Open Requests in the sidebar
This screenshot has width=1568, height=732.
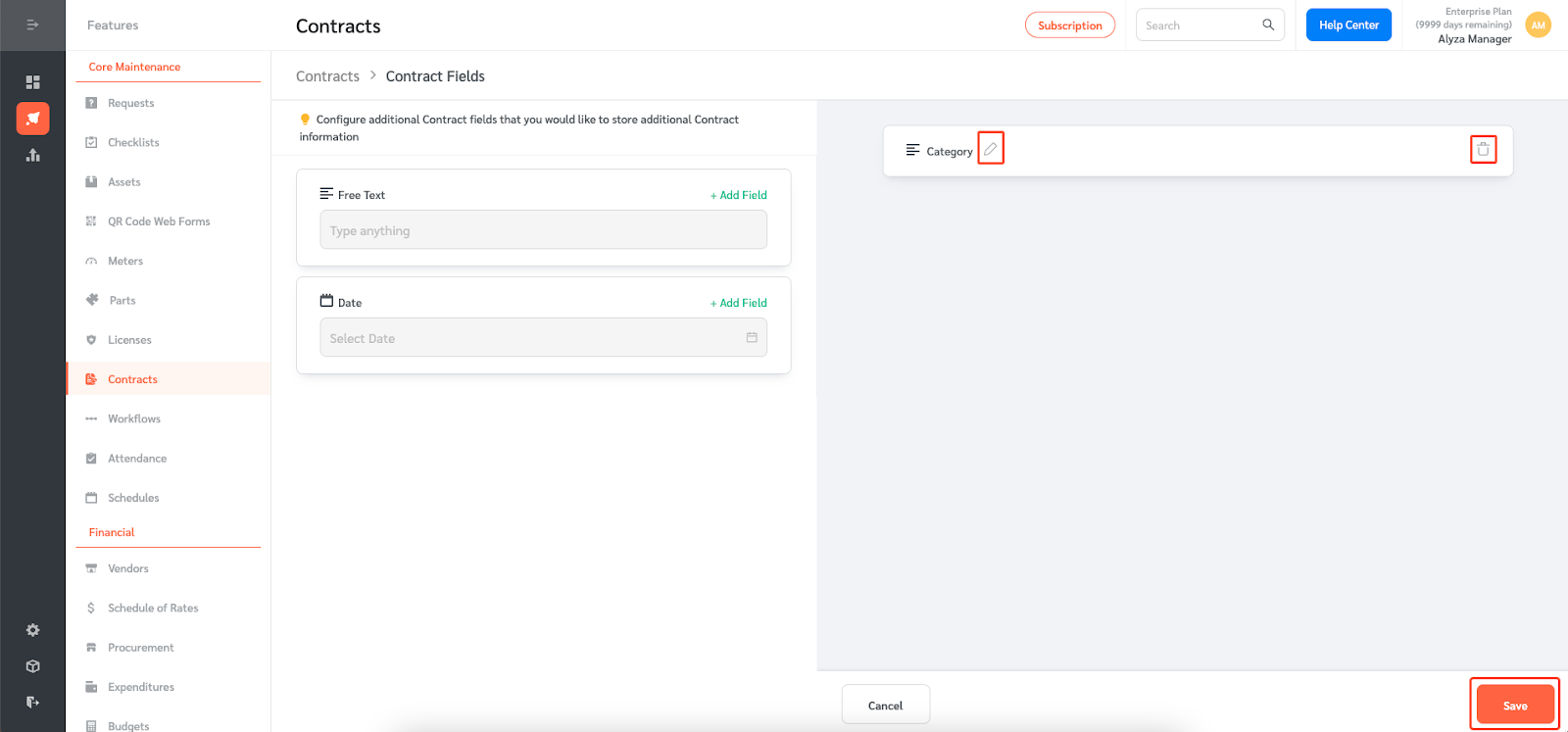(130, 103)
